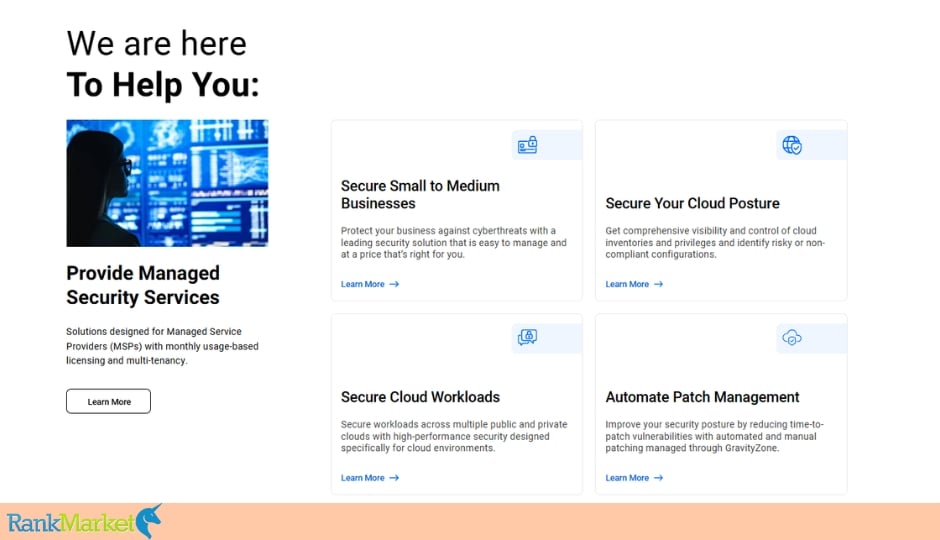The height and width of the screenshot is (540, 940).
Task: Select the Secure Your Cloud Posture heading
Action: 692,204
